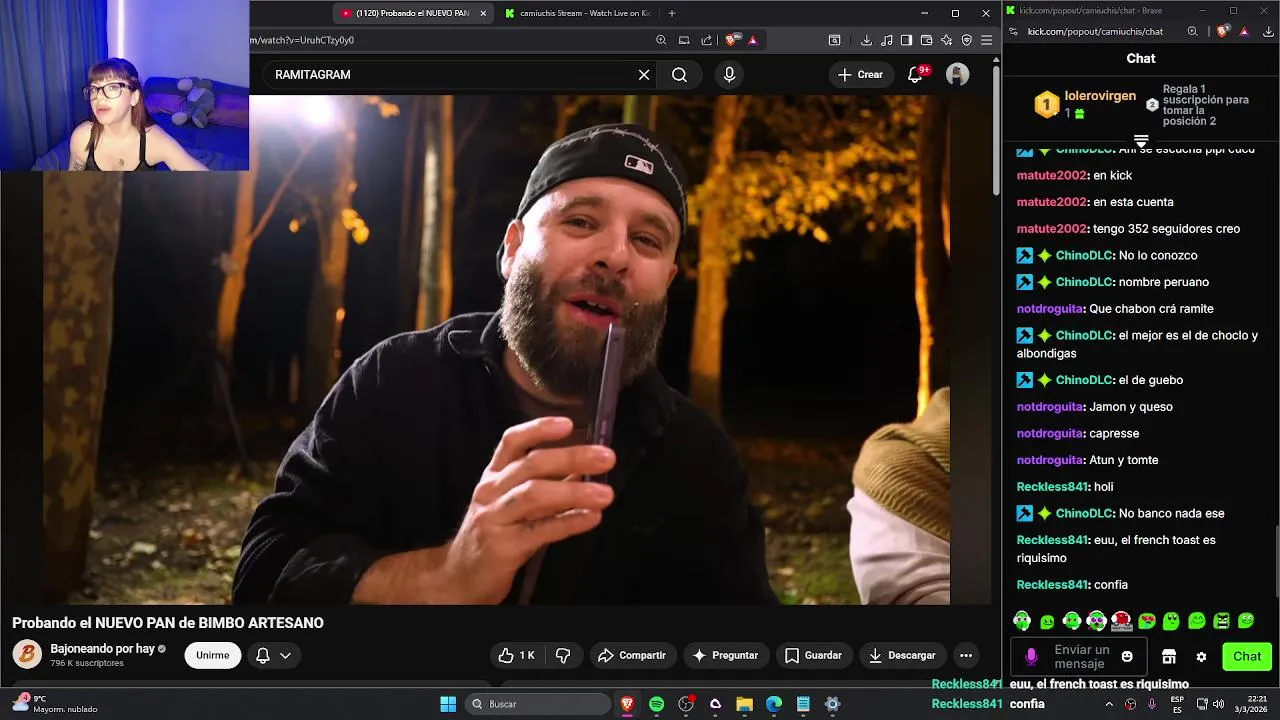Viewport: 1280px width, 720px height.
Task: Open Microsoft Edge from the taskbar
Action: (x=774, y=704)
